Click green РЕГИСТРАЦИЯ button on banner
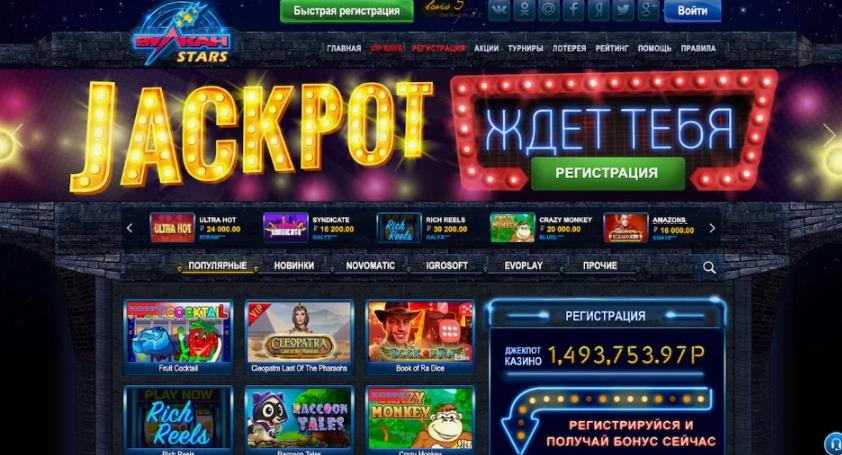842x455 pixels. (x=607, y=173)
